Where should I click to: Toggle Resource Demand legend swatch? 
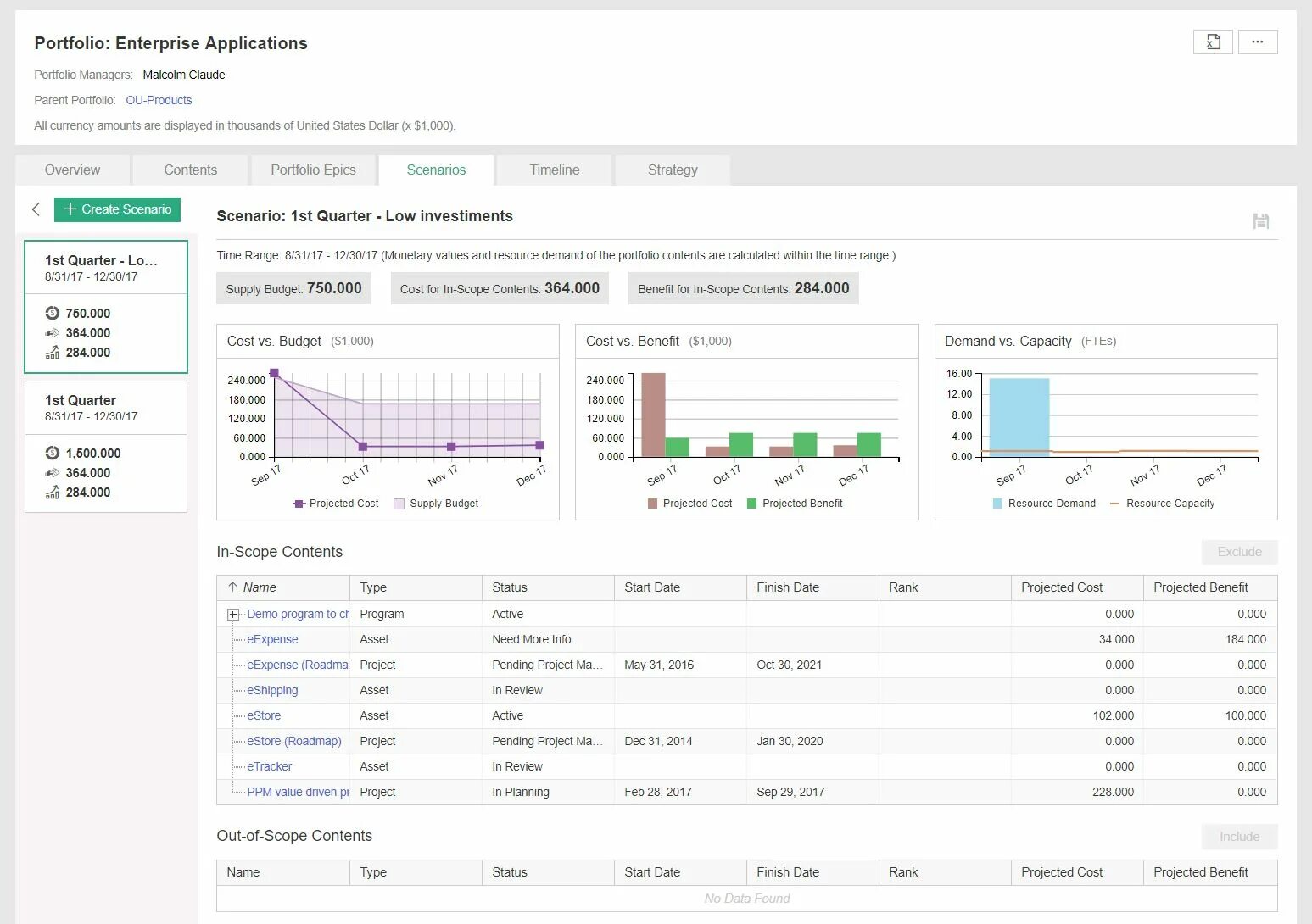[997, 504]
